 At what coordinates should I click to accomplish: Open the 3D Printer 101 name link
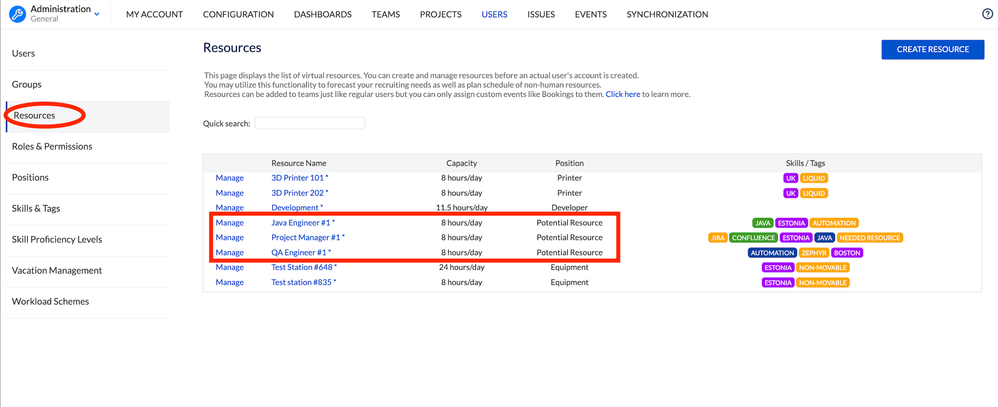[300, 178]
